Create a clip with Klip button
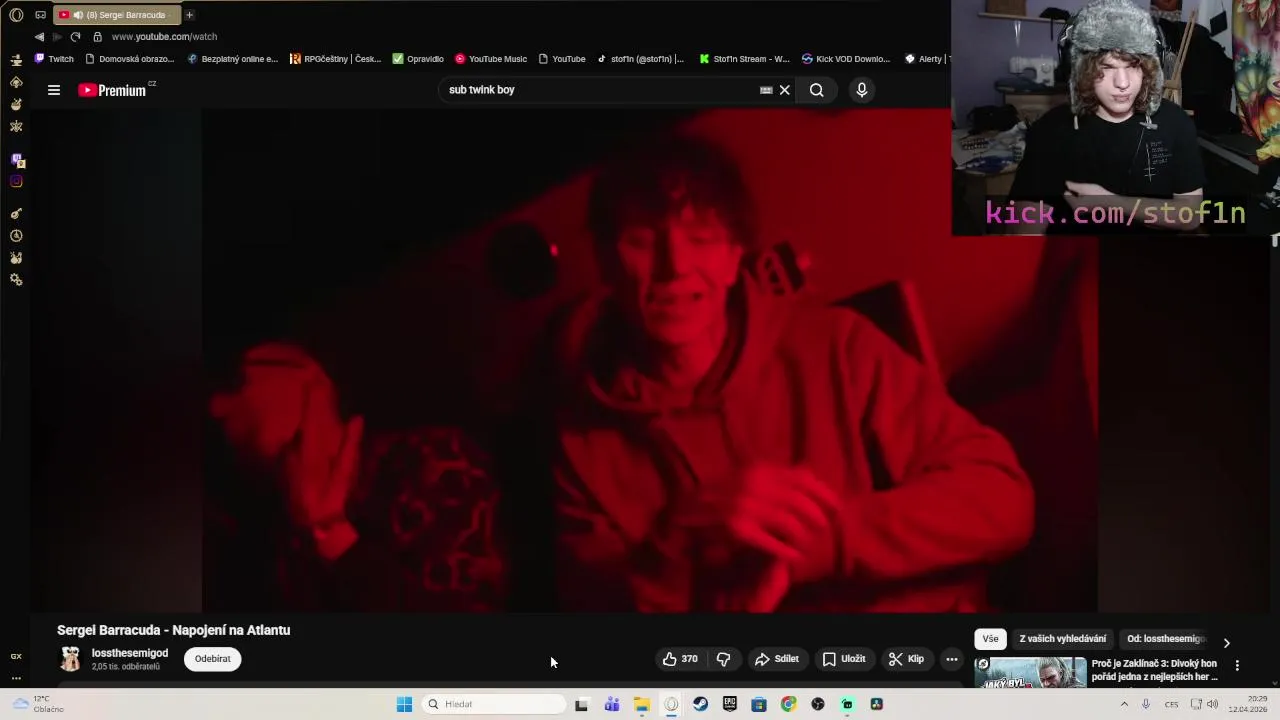Viewport: 1280px width, 720px height. point(906,659)
